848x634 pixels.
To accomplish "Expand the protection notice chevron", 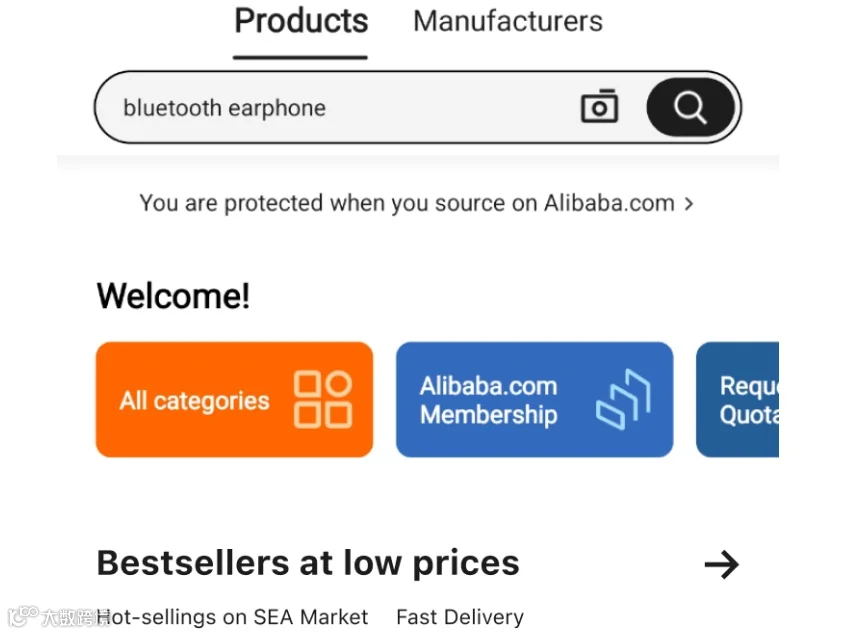I will (688, 204).
